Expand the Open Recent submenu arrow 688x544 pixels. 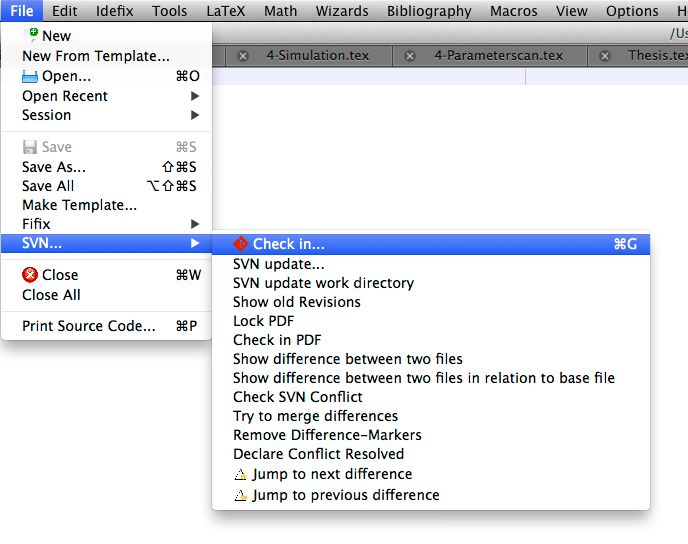[x=195, y=96]
